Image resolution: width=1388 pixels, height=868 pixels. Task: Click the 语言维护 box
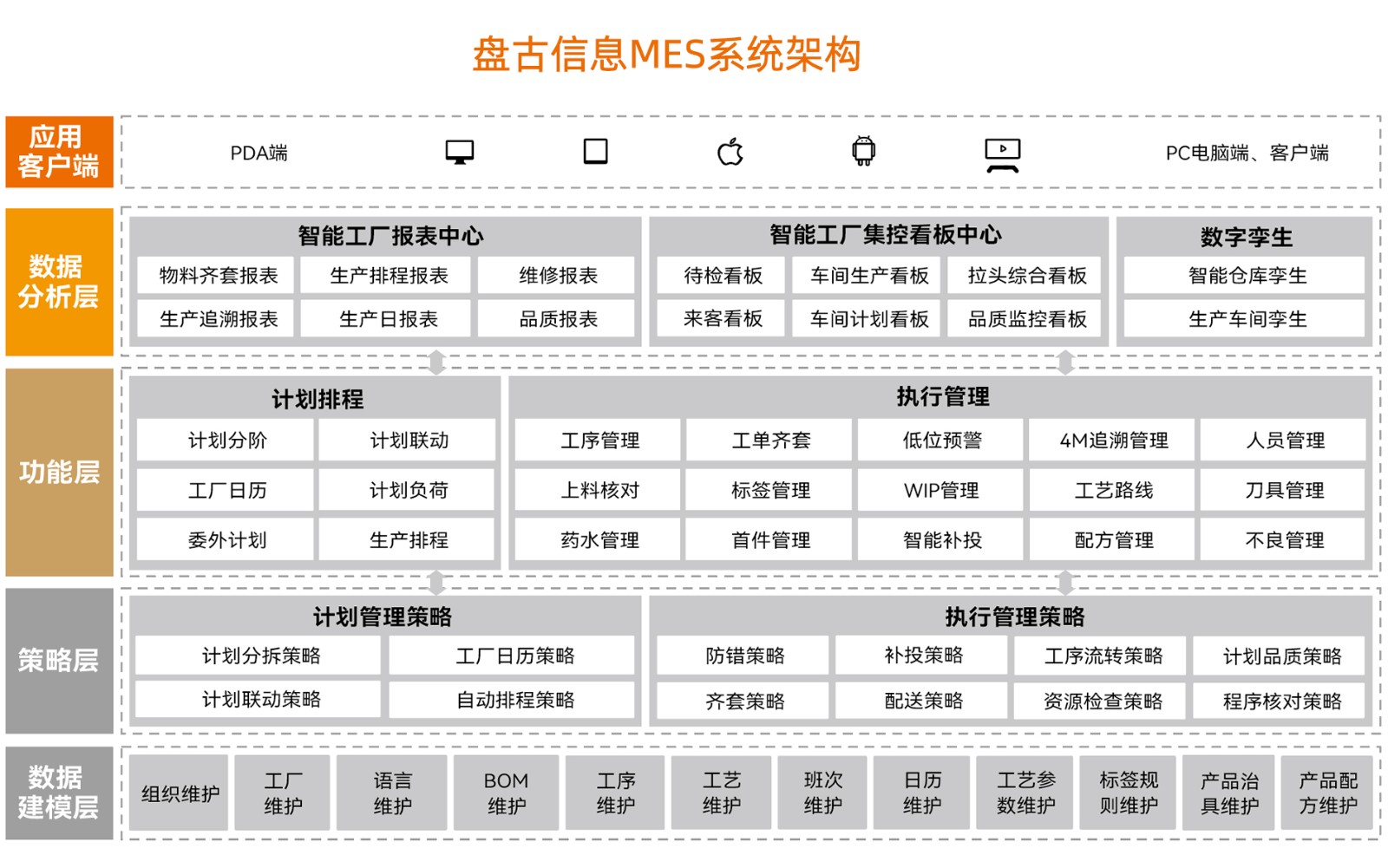392,793
